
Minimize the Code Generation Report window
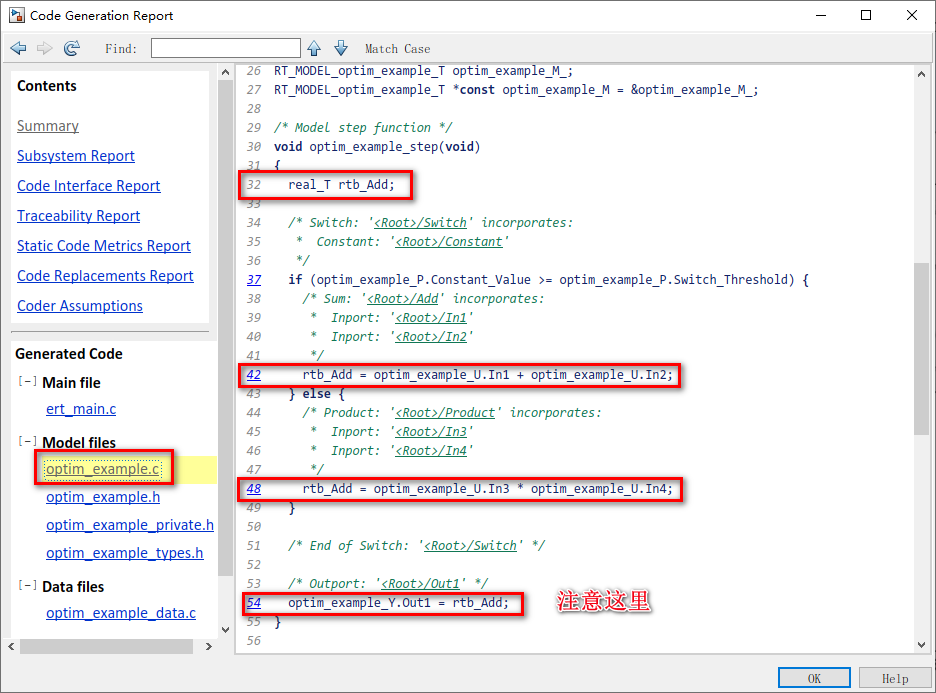click(821, 16)
